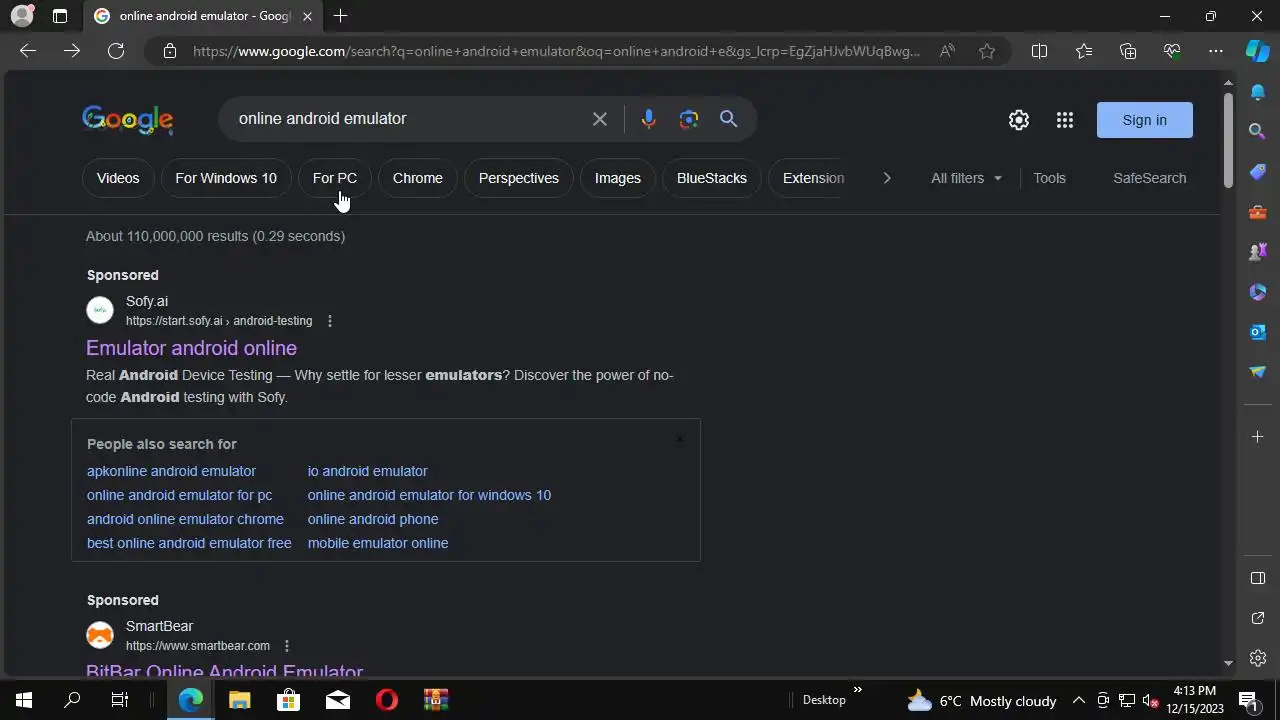Open Browser essentials heart icon
The height and width of the screenshot is (720, 1280).
pos(1172,51)
